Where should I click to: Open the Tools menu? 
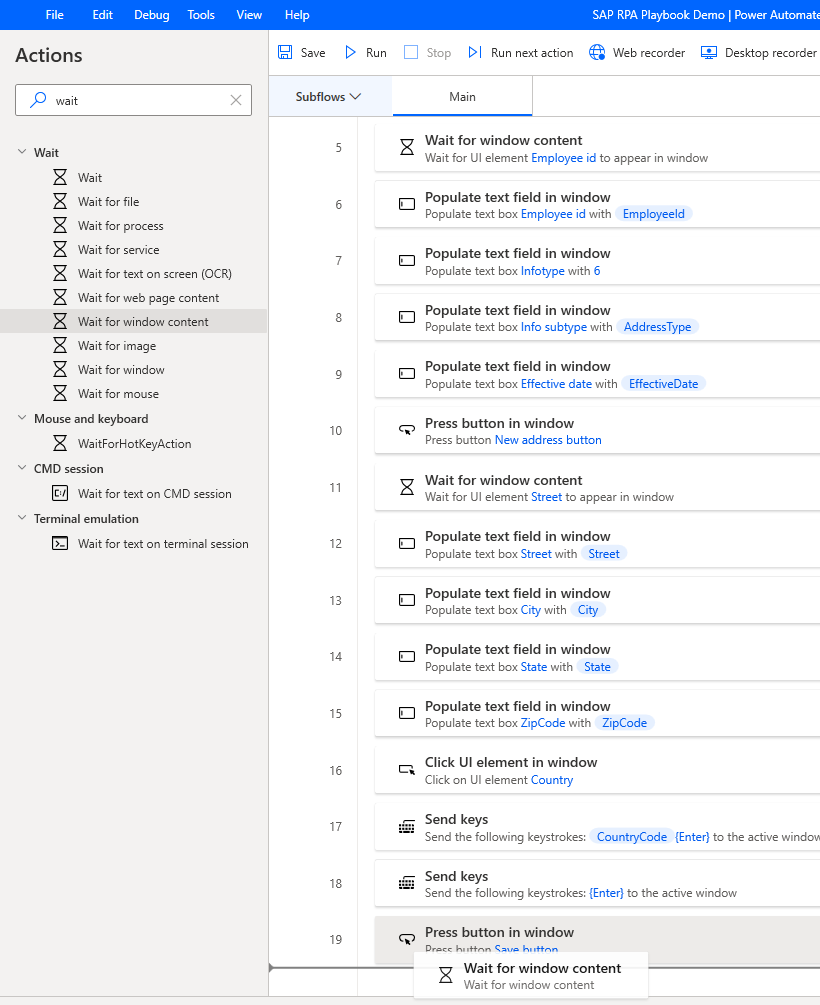point(201,15)
